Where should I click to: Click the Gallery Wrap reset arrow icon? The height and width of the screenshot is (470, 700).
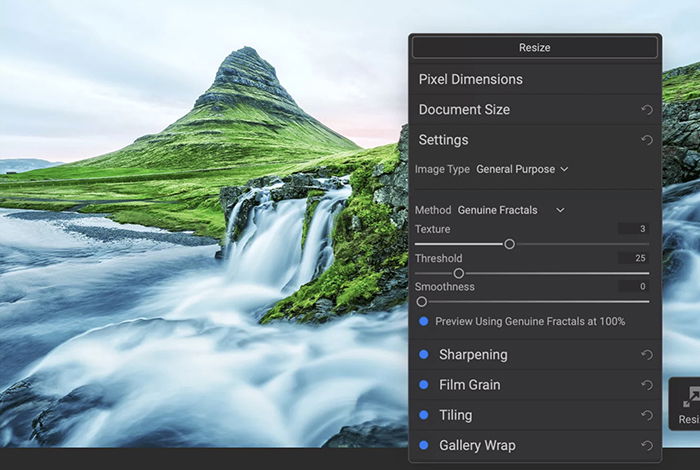646,445
